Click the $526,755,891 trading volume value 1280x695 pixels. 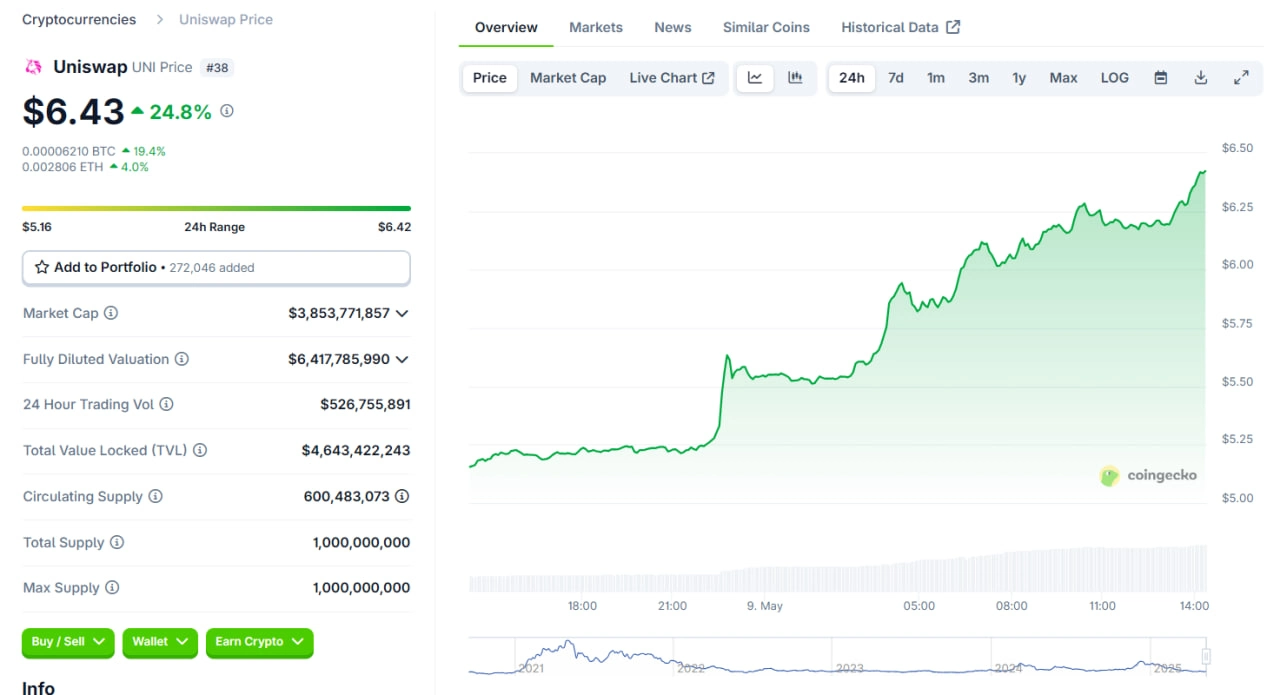(x=365, y=404)
